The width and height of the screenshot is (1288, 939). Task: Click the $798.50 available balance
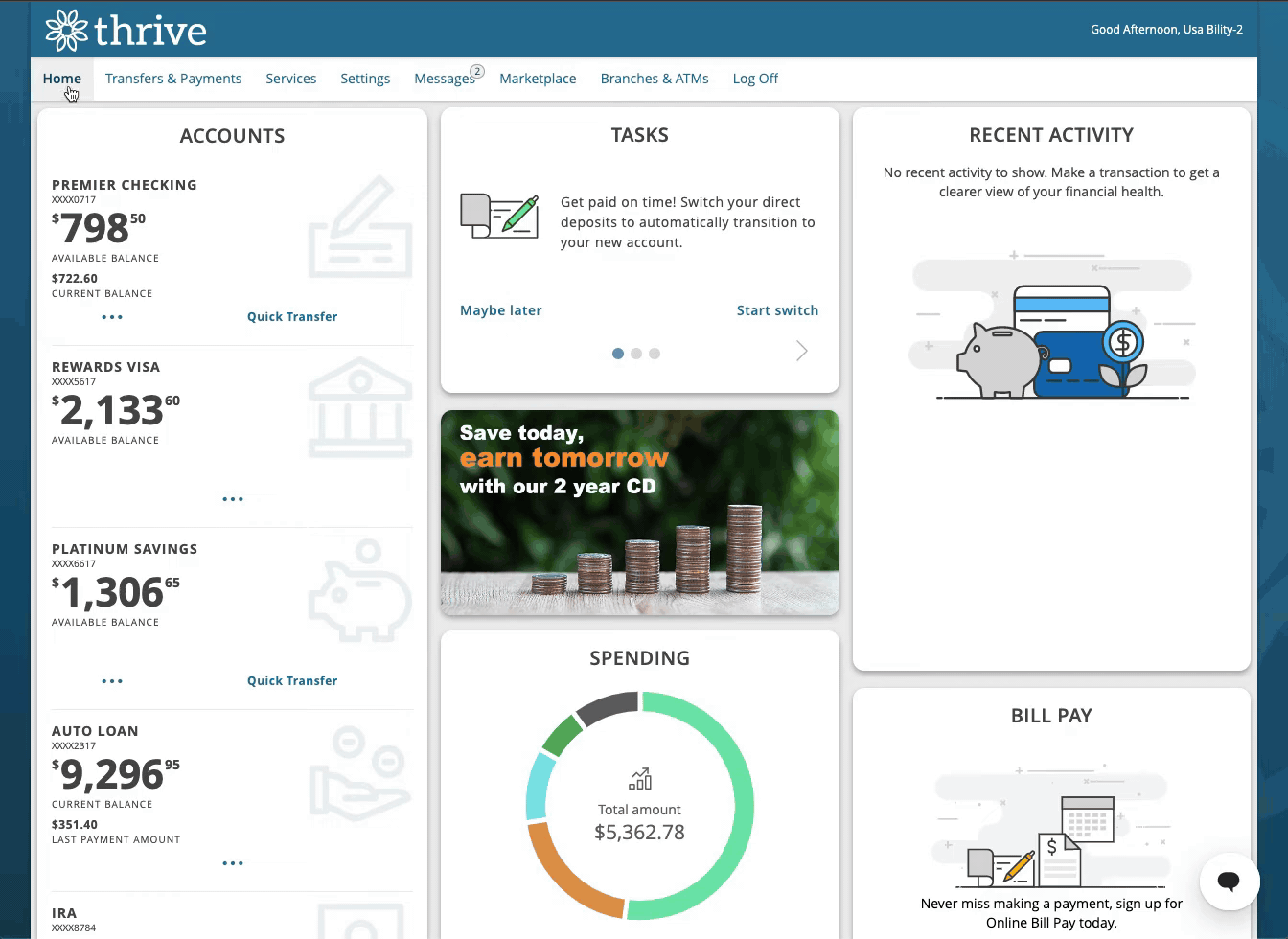99,228
